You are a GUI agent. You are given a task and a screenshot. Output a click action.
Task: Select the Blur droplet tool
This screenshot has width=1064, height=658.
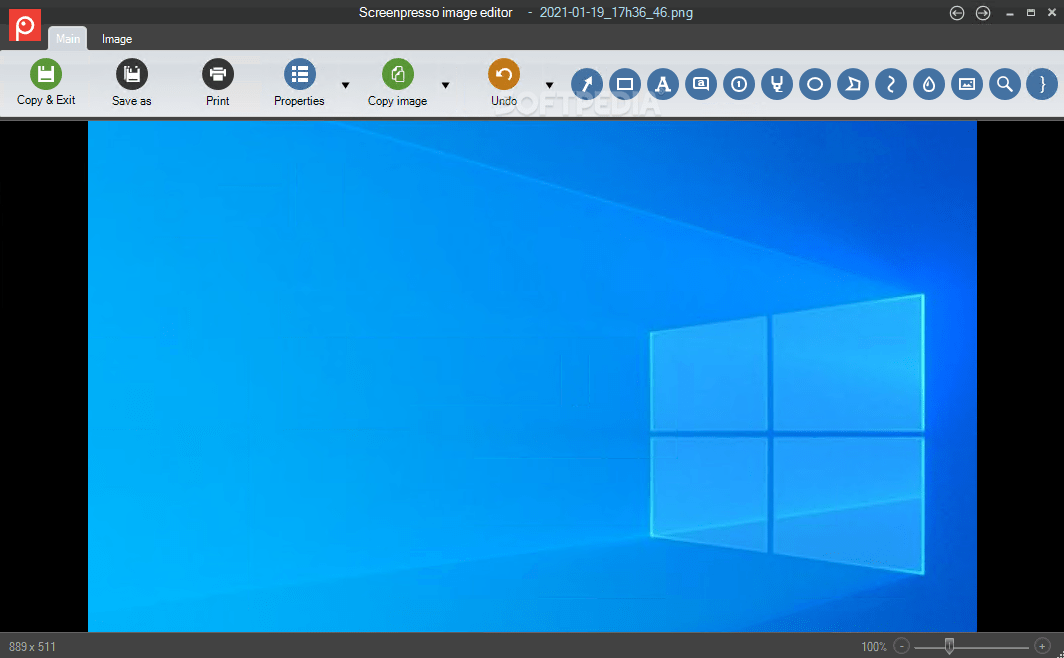coord(929,85)
